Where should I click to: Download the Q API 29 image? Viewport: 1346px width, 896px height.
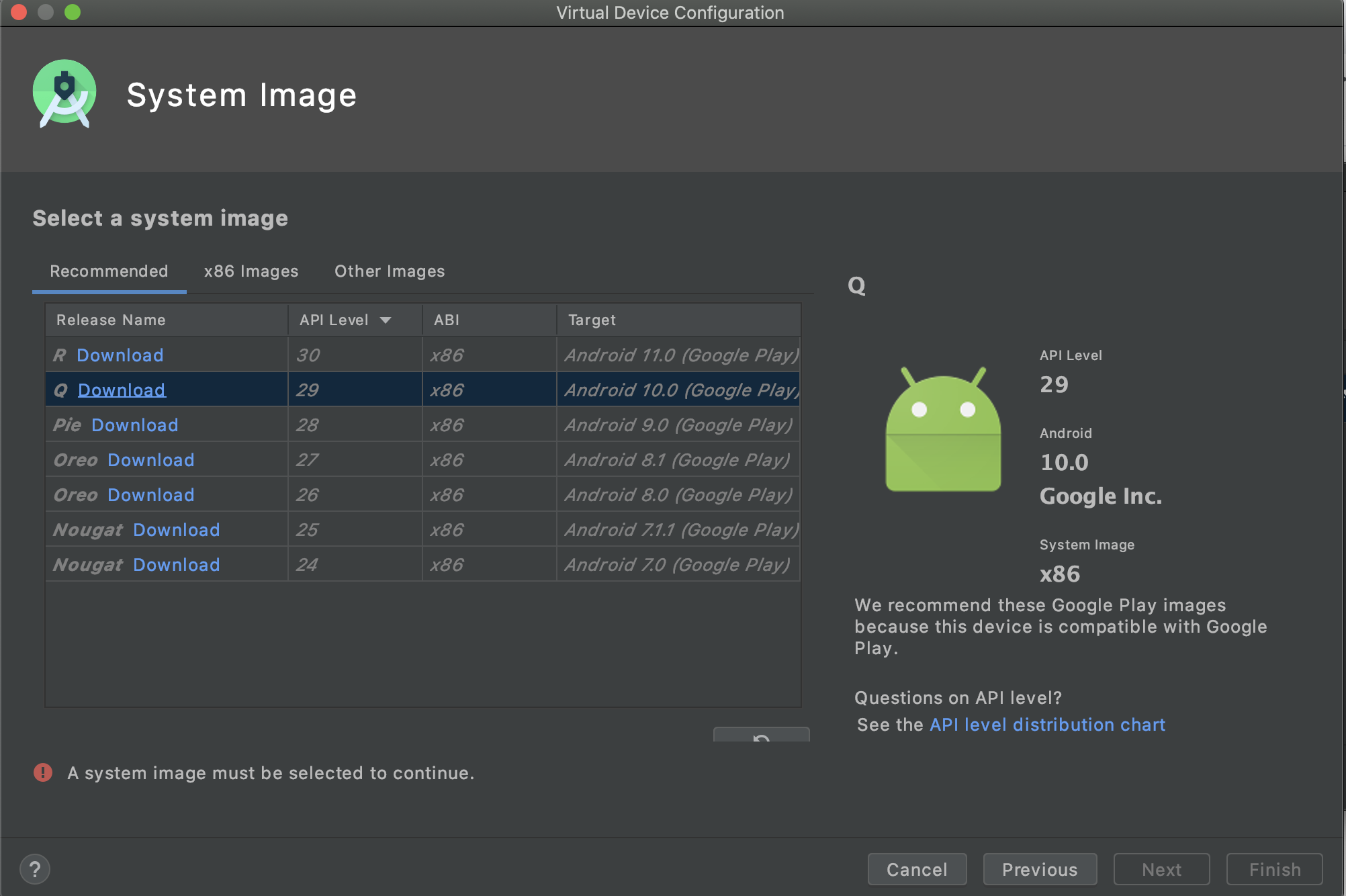(x=122, y=390)
